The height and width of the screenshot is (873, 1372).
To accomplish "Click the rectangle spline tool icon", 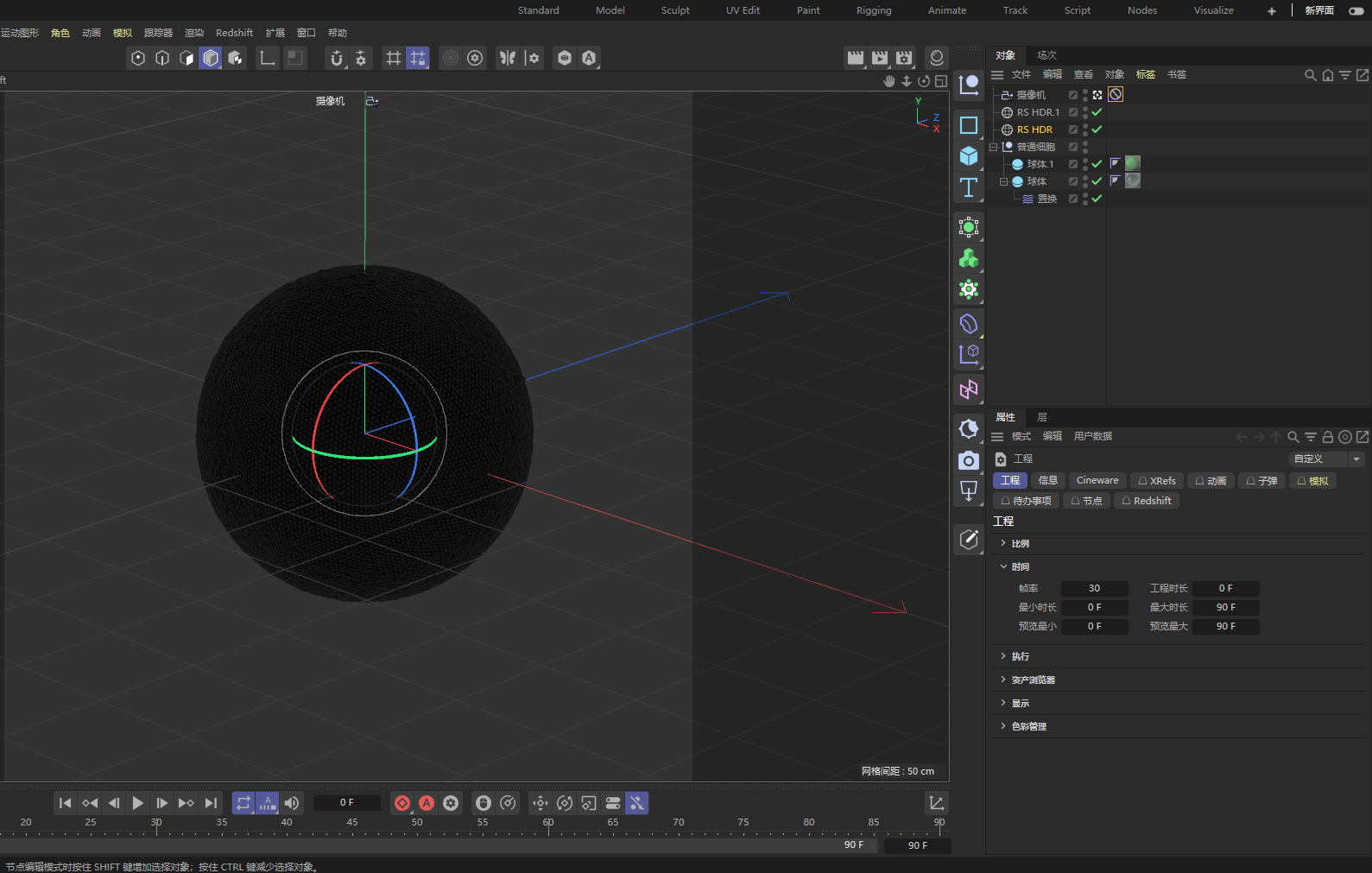I will (x=969, y=125).
